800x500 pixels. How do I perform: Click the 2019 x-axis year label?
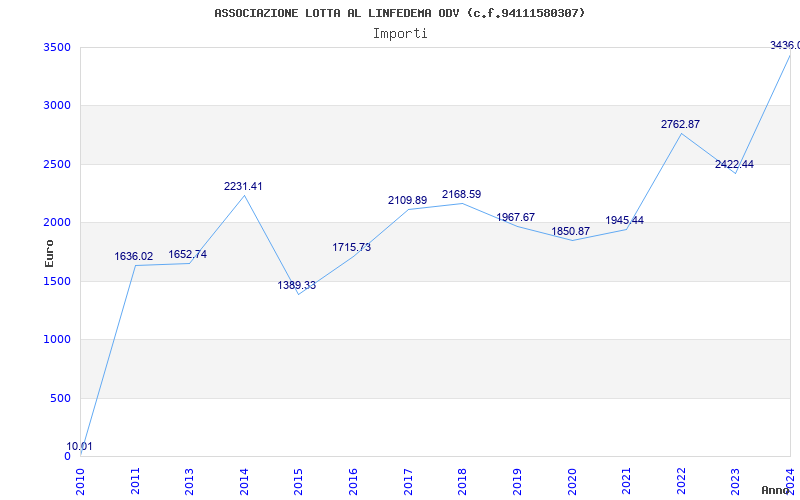click(x=517, y=481)
